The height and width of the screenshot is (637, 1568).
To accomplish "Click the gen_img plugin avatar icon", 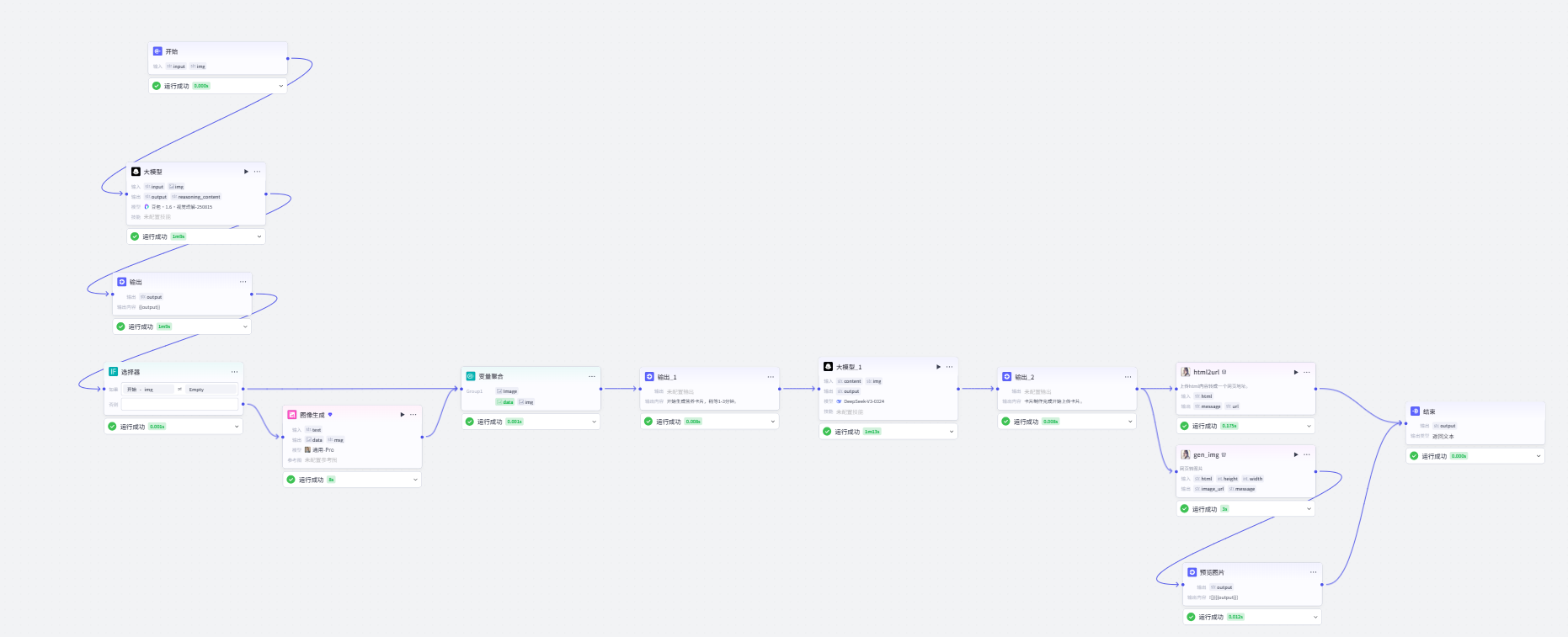I will 1186,454.
